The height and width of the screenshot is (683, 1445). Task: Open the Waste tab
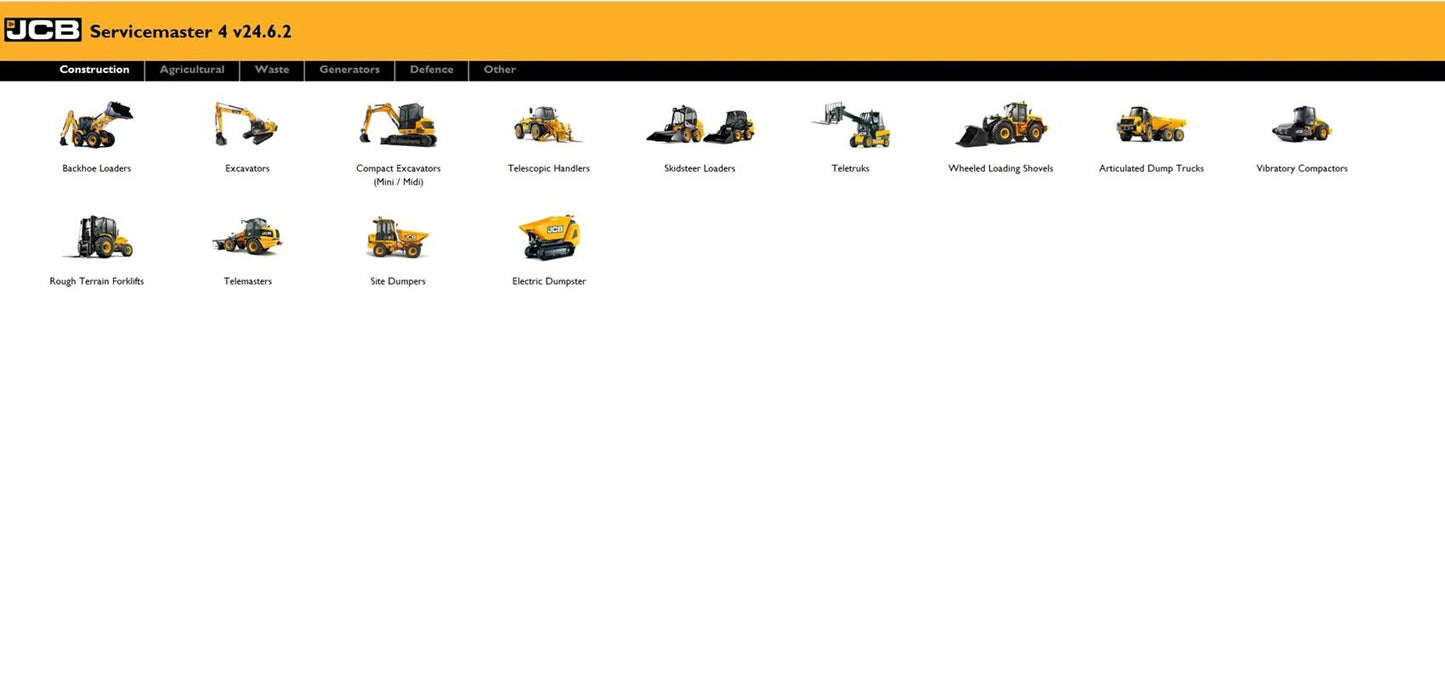click(272, 70)
